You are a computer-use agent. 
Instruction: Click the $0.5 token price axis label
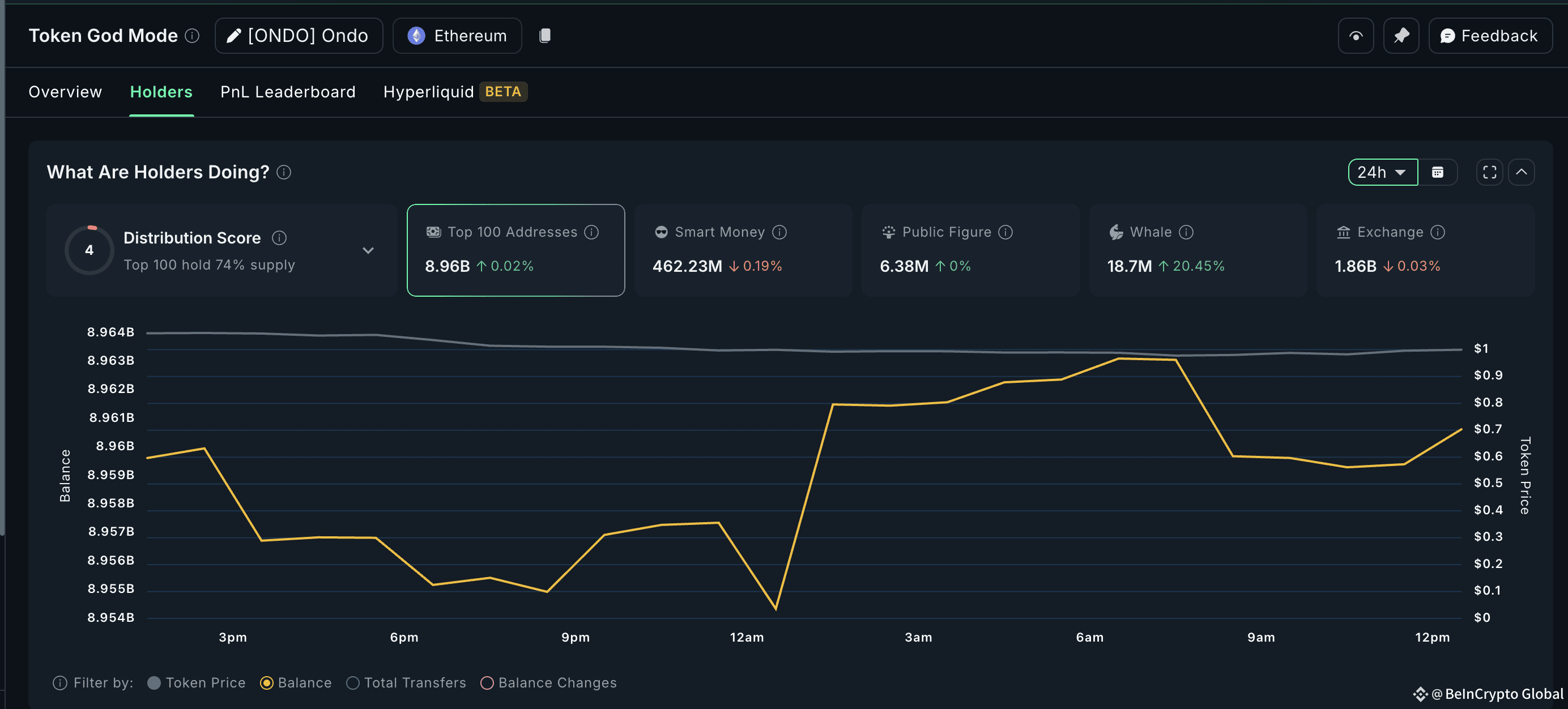tap(1488, 483)
